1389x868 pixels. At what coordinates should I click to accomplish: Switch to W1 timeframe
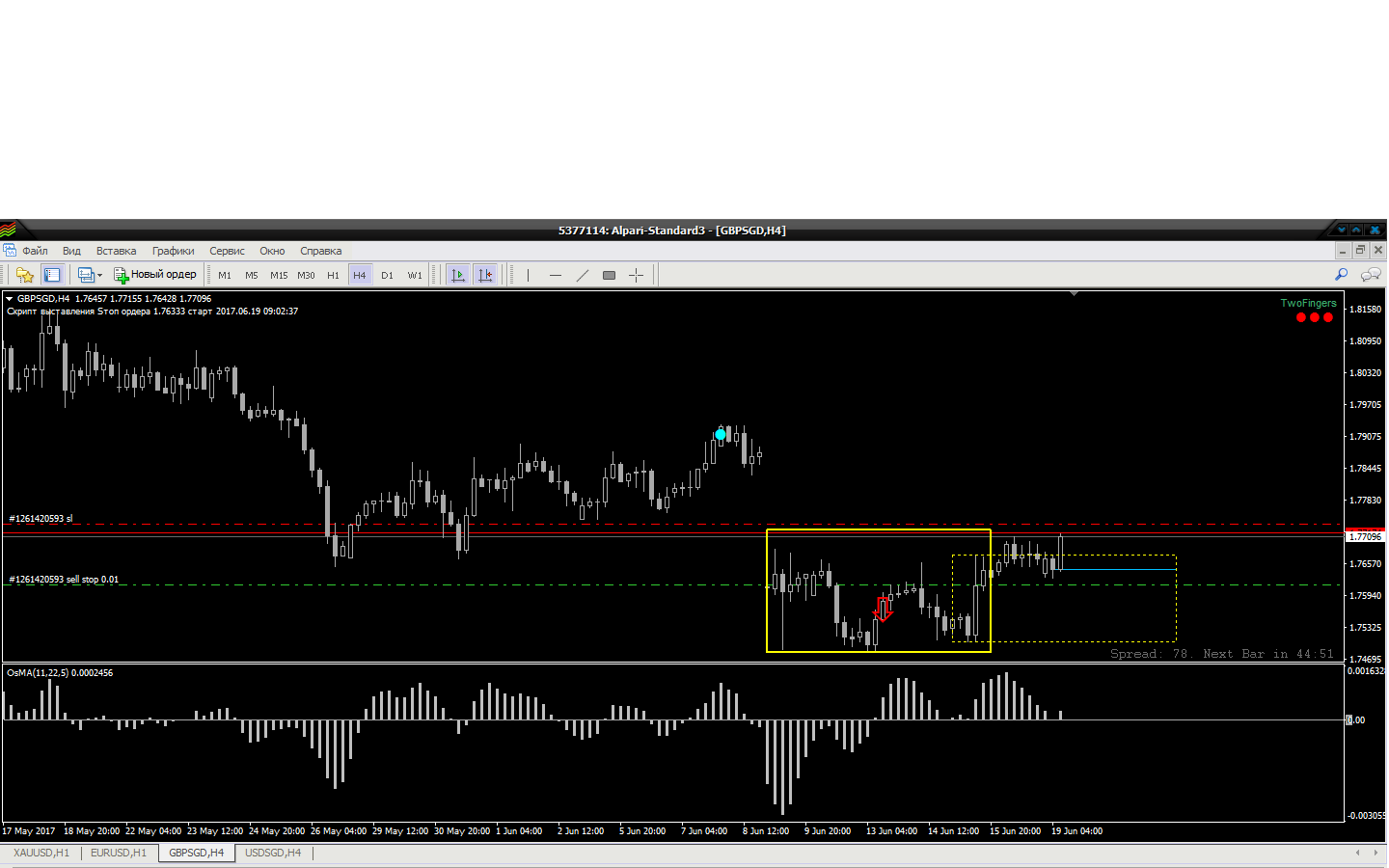[415, 275]
